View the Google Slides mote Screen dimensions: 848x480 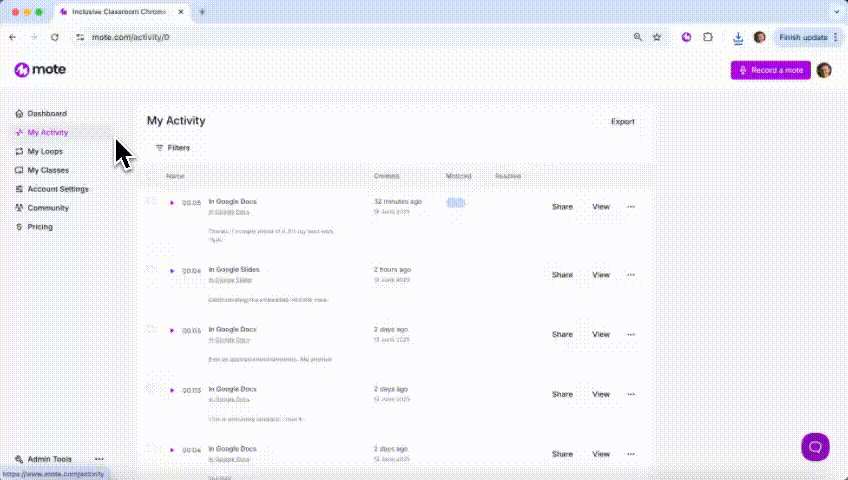click(601, 275)
